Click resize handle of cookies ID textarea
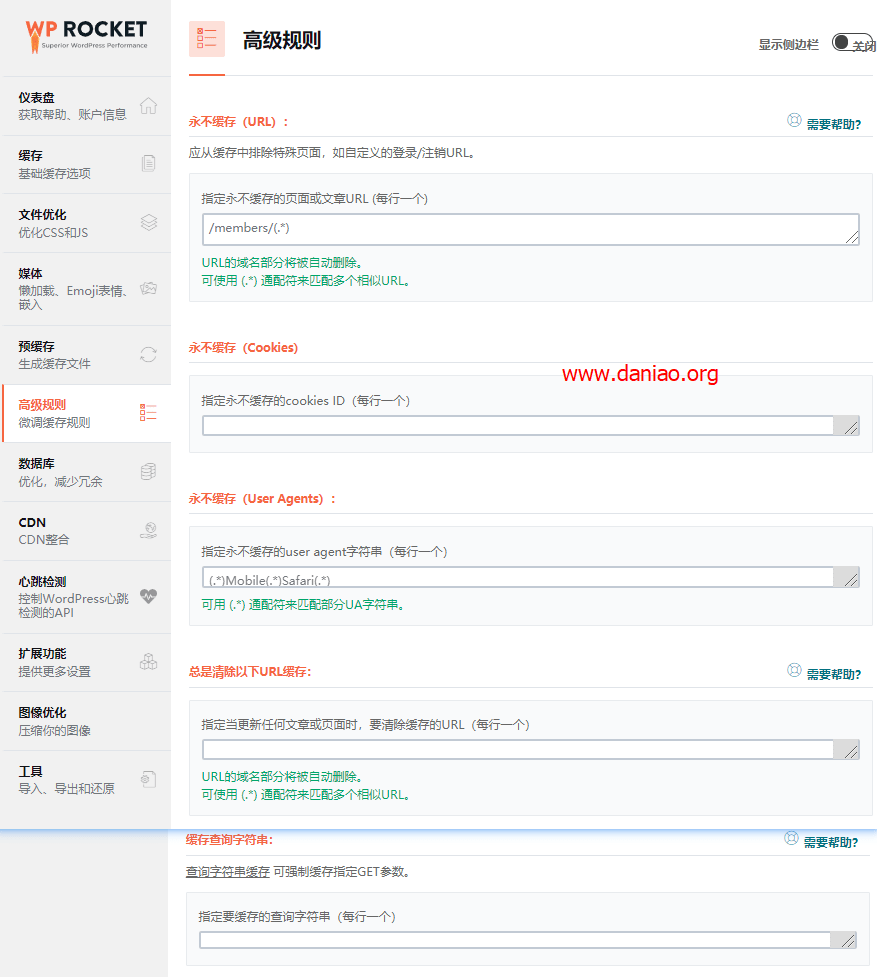The height and width of the screenshot is (977, 877). coord(851,427)
